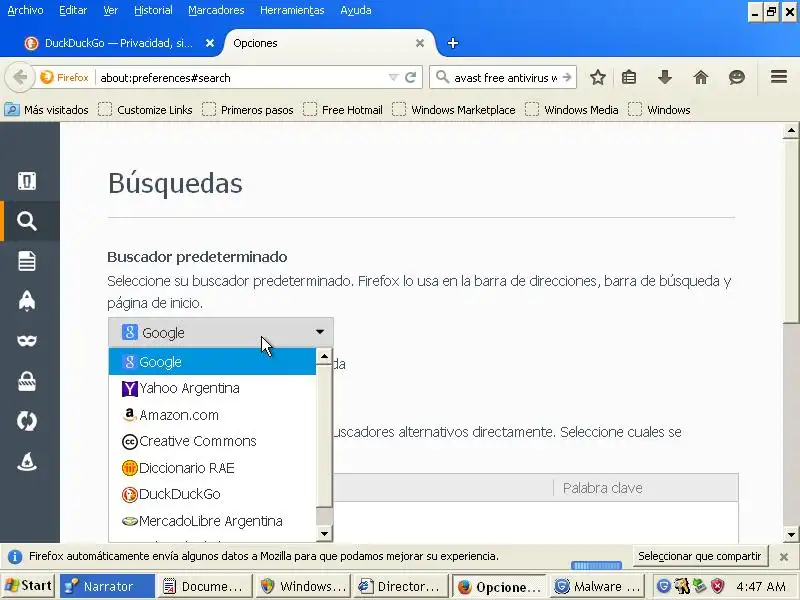This screenshot has width=800, height=600.
Task: Go to the Home page icon
Action: pyautogui.click(x=701, y=78)
